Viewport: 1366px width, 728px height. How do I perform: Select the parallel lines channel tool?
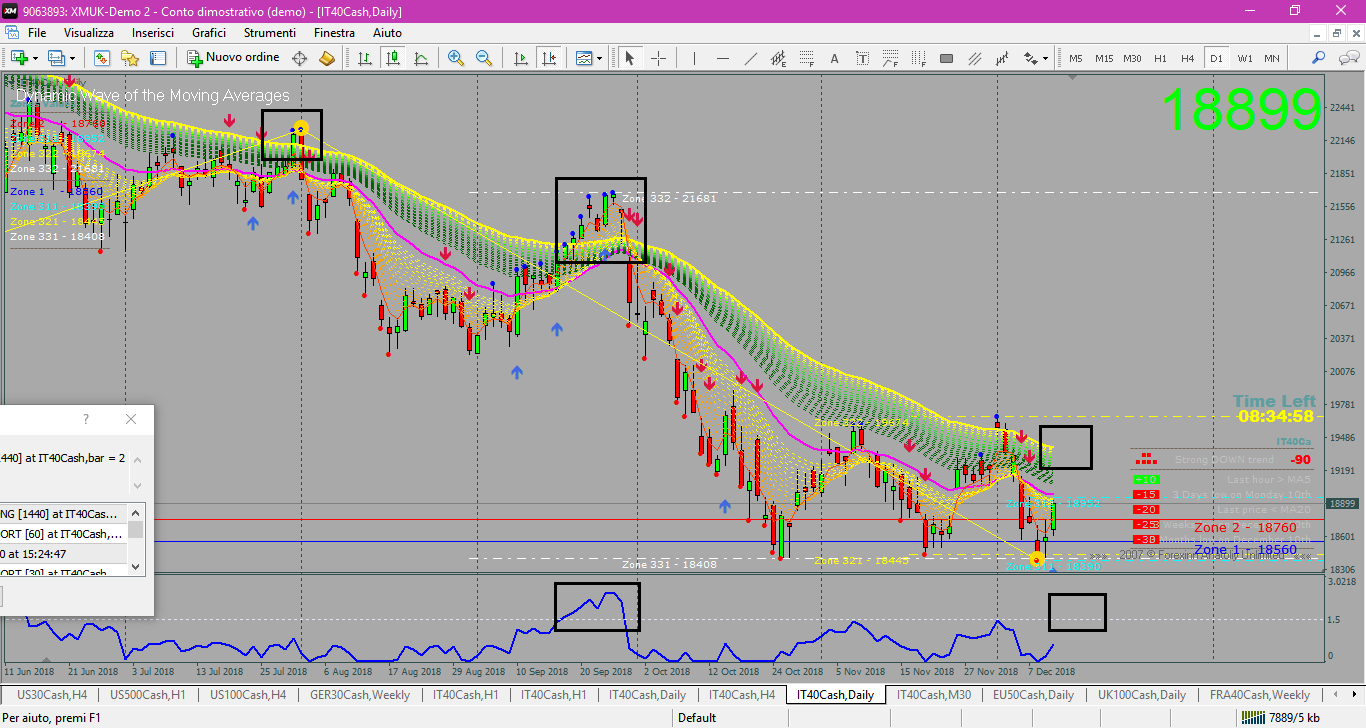pos(974,58)
